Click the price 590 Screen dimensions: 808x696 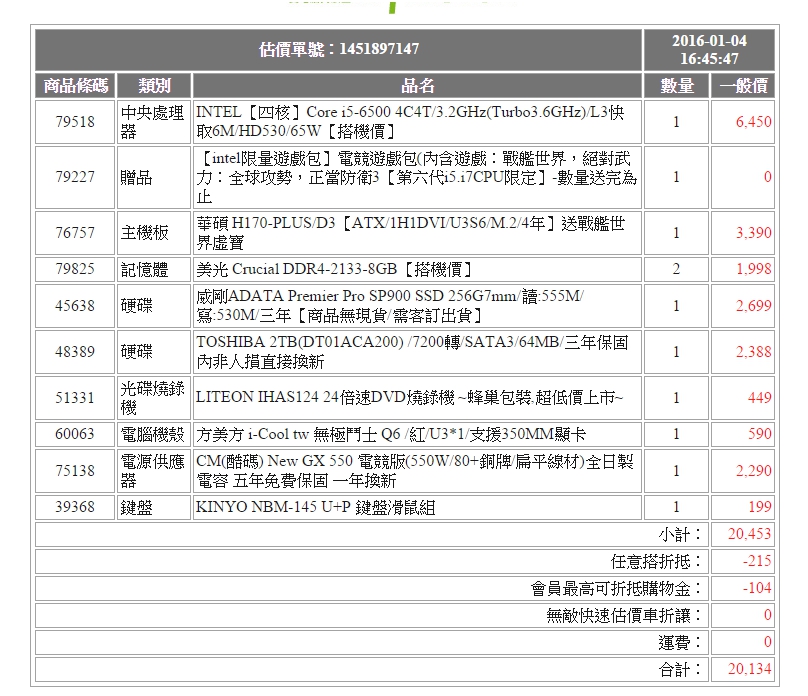click(760, 434)
